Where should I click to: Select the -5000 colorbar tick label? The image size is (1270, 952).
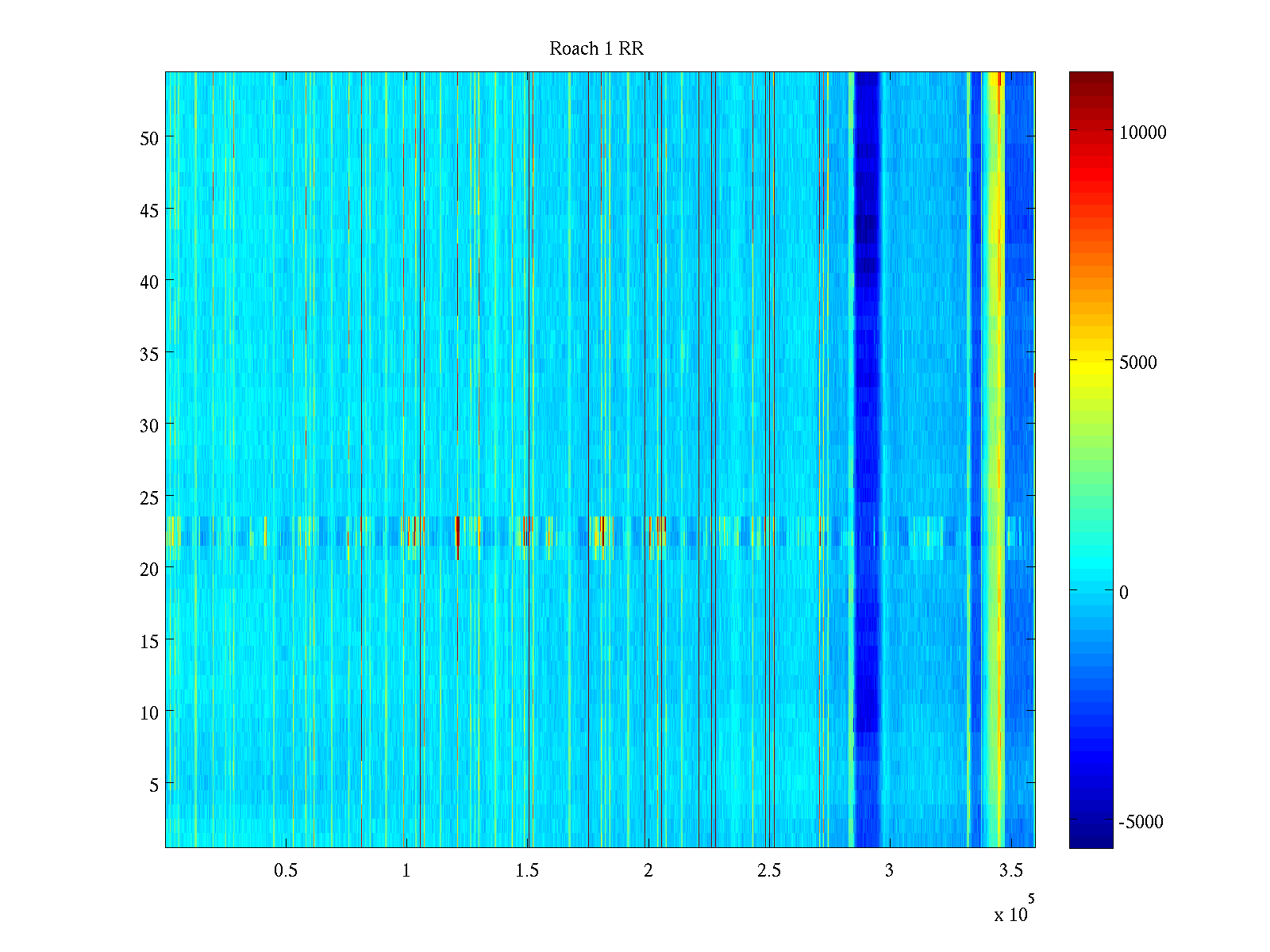[1141, 822]
